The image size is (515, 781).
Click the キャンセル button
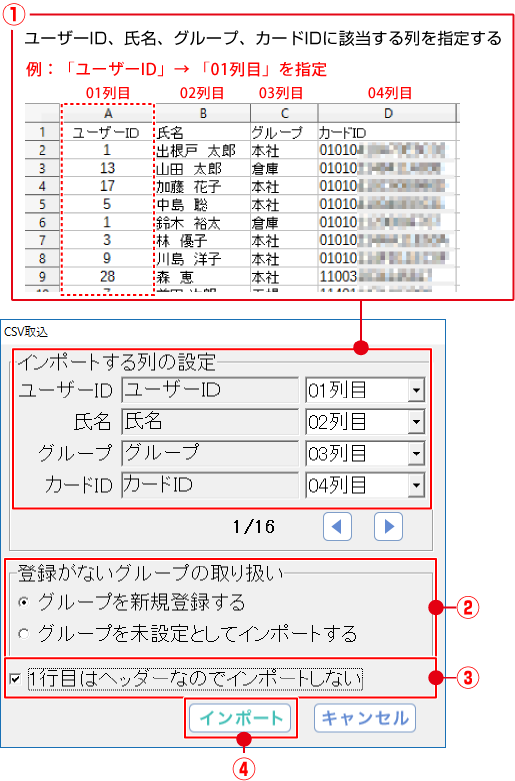(x=365, y=718)
